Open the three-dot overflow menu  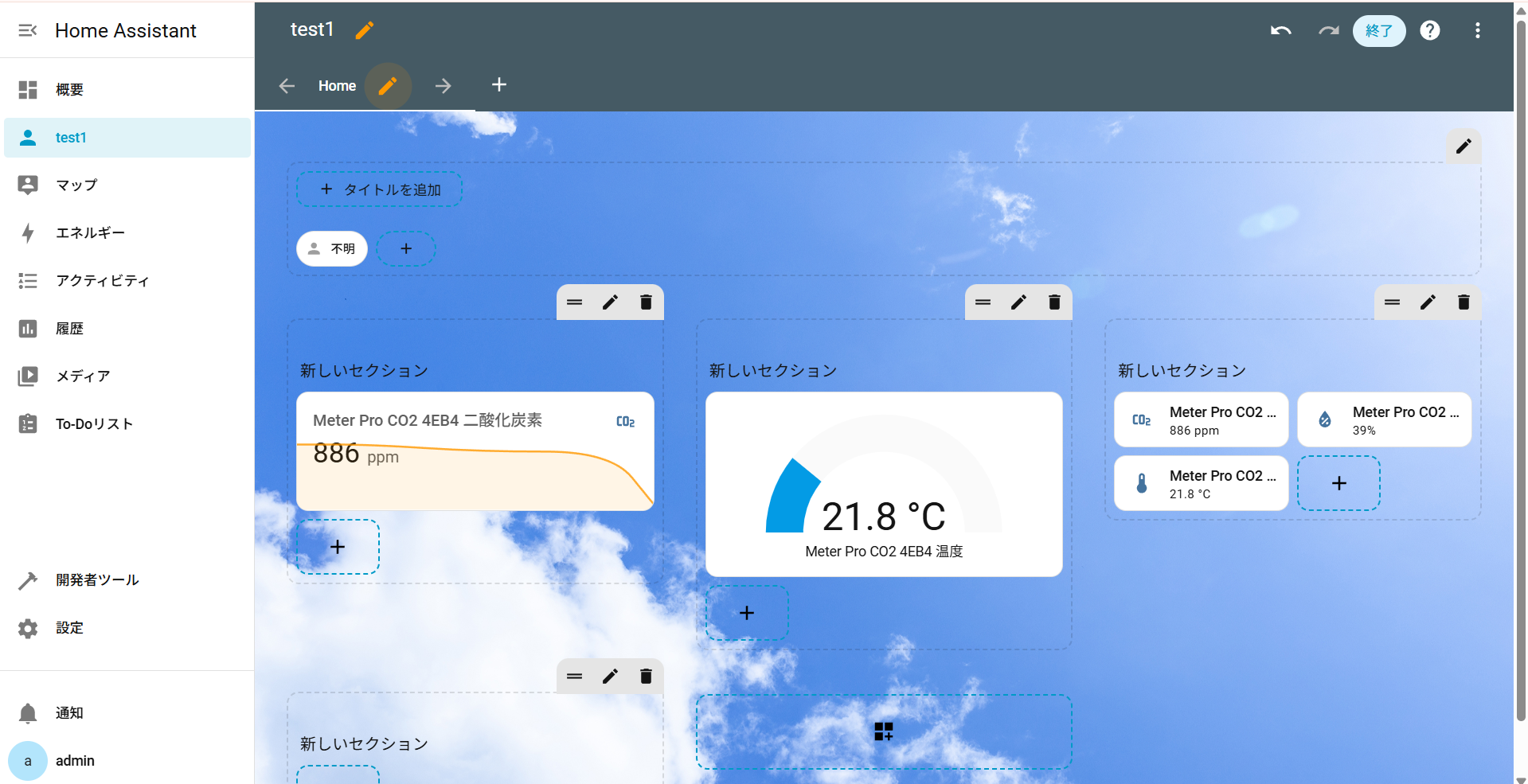coord(1477,30)
